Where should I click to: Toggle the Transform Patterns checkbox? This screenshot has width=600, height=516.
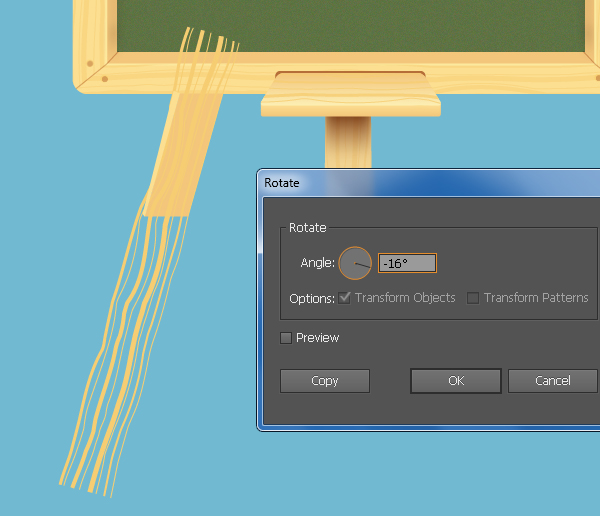point(473,298)
